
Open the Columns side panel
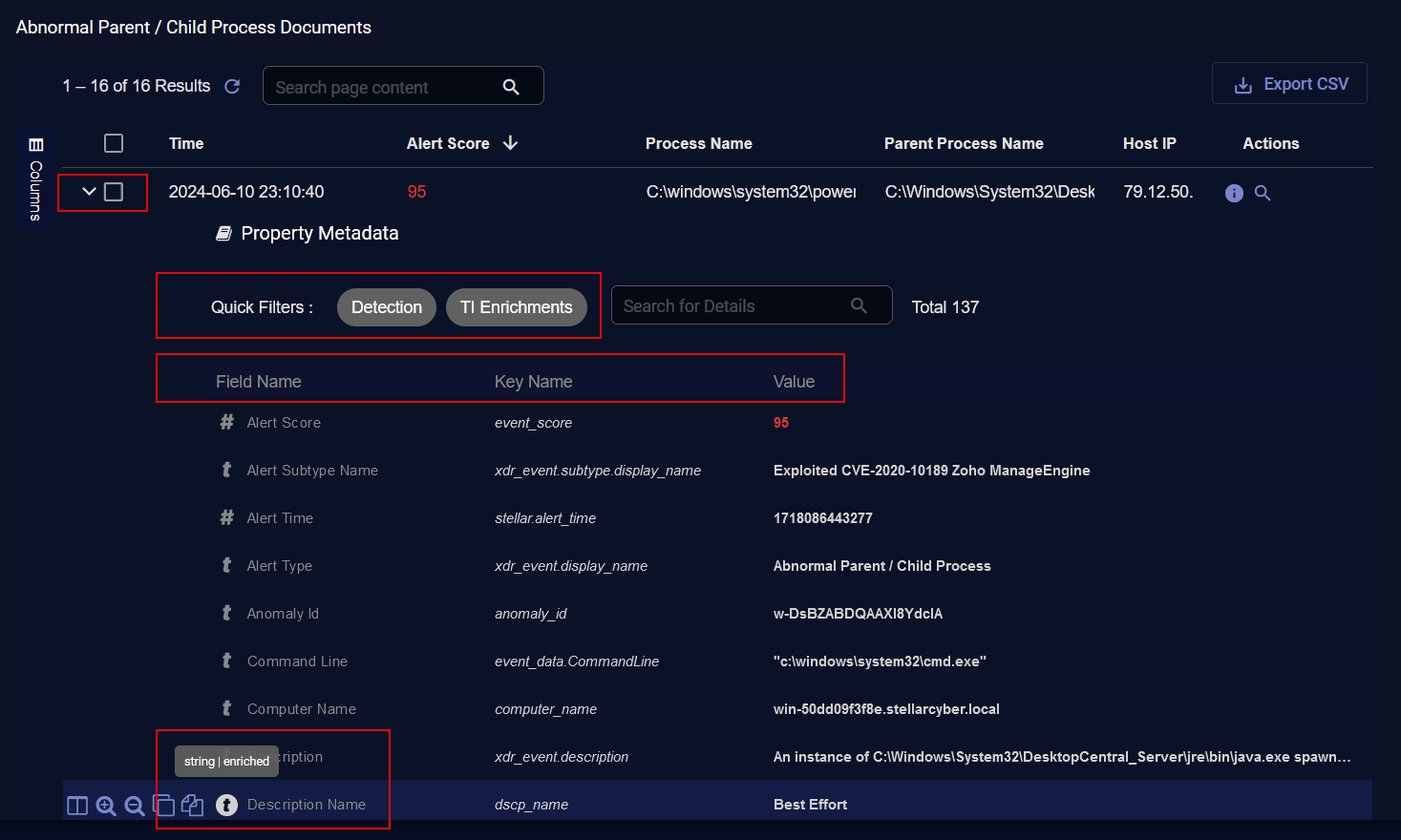36,178
